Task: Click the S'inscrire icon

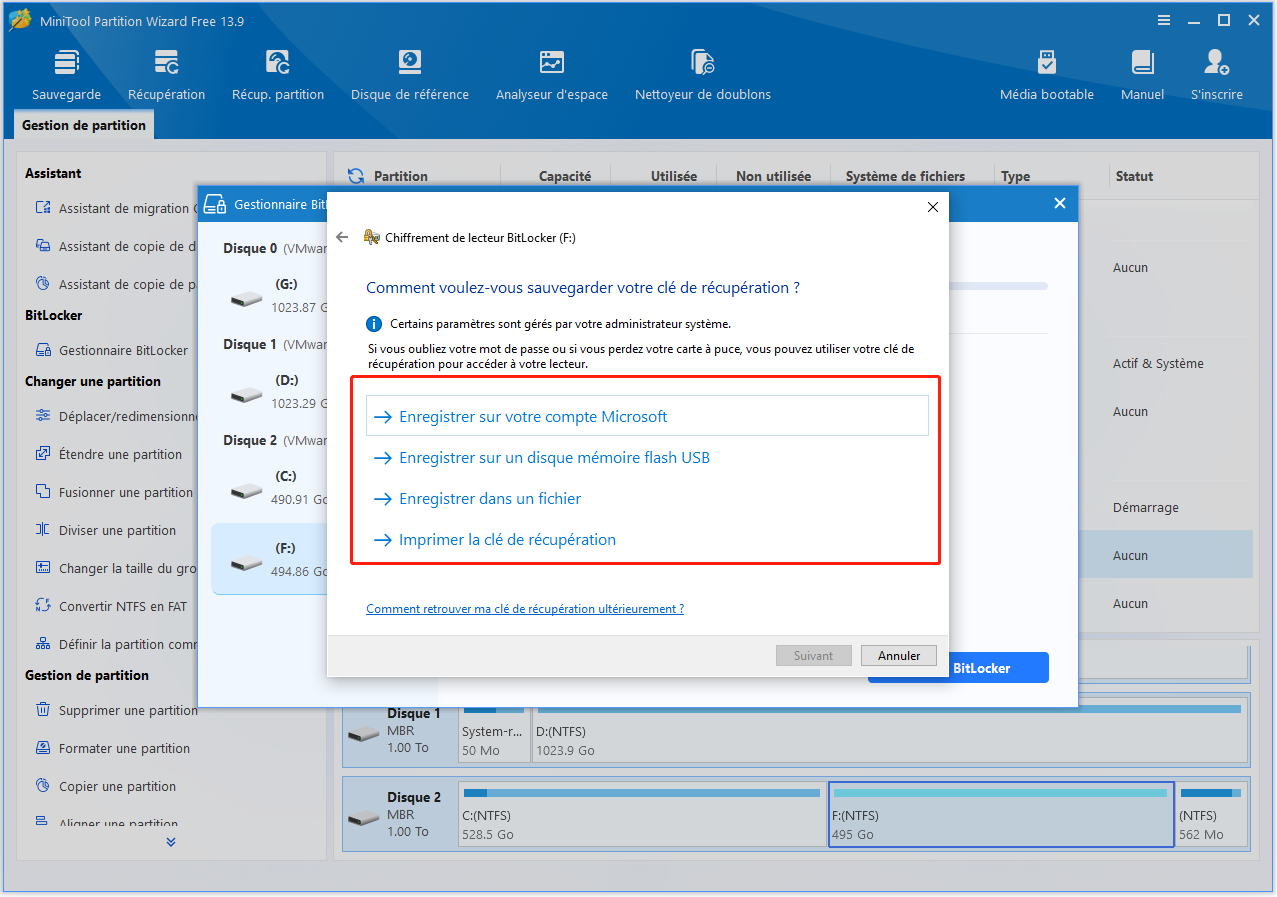Action: 1217,75
